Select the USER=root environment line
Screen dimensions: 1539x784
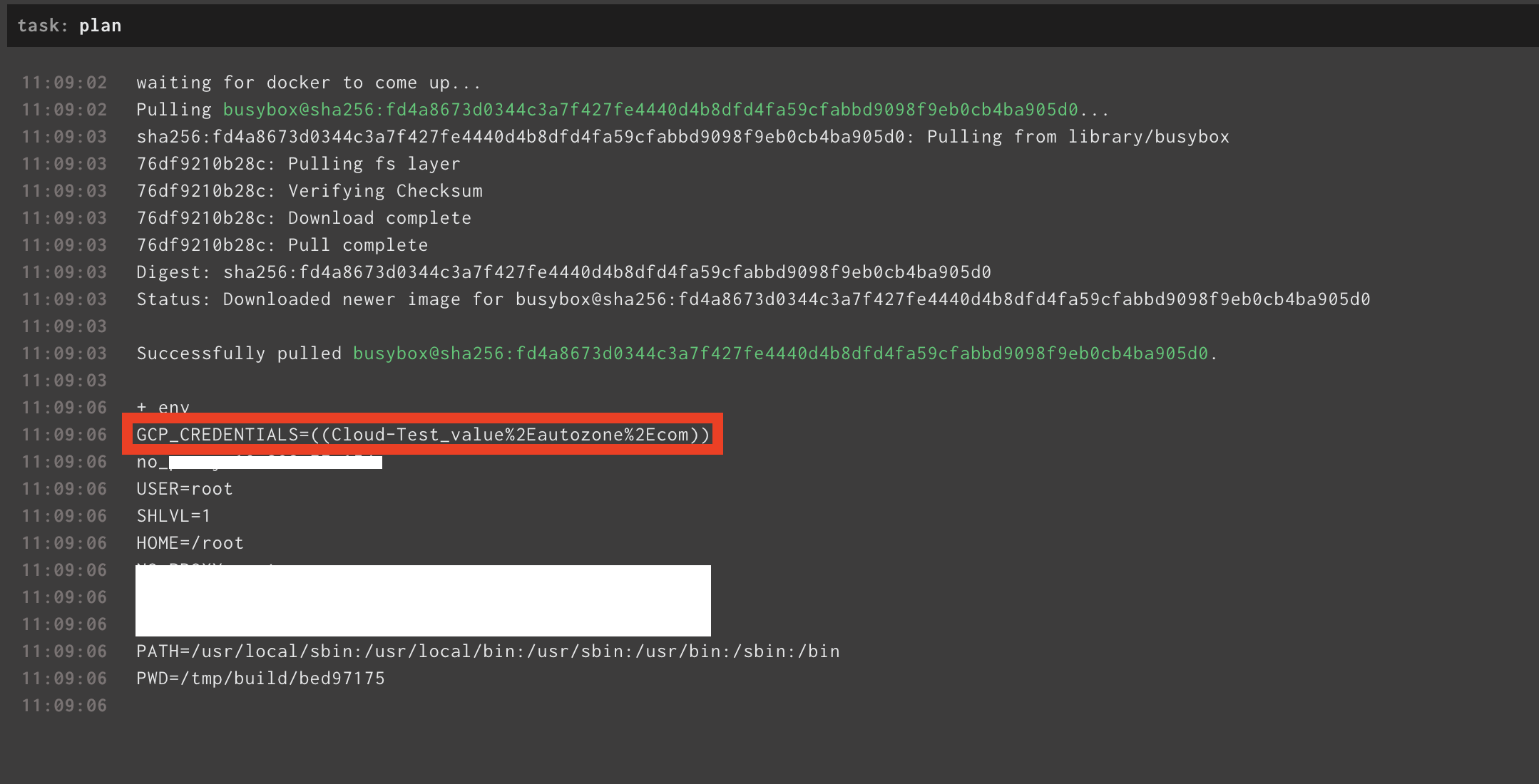coord(184,488)
